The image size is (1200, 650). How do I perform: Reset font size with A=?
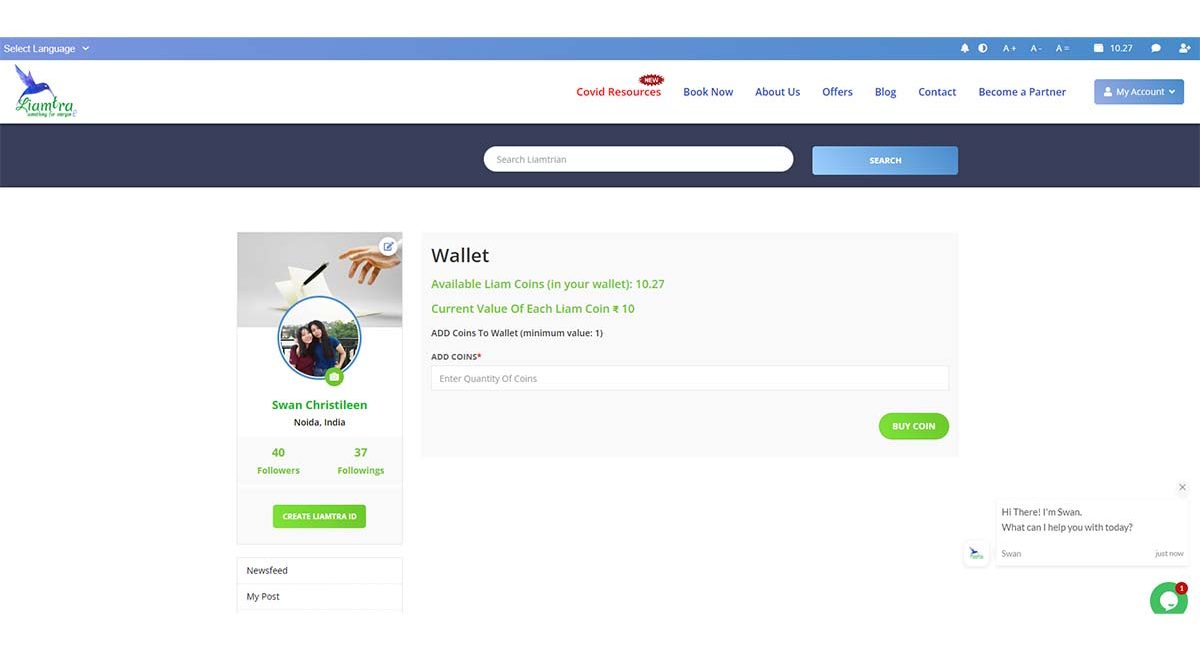pyautogui.click(x=1062, y=48)
